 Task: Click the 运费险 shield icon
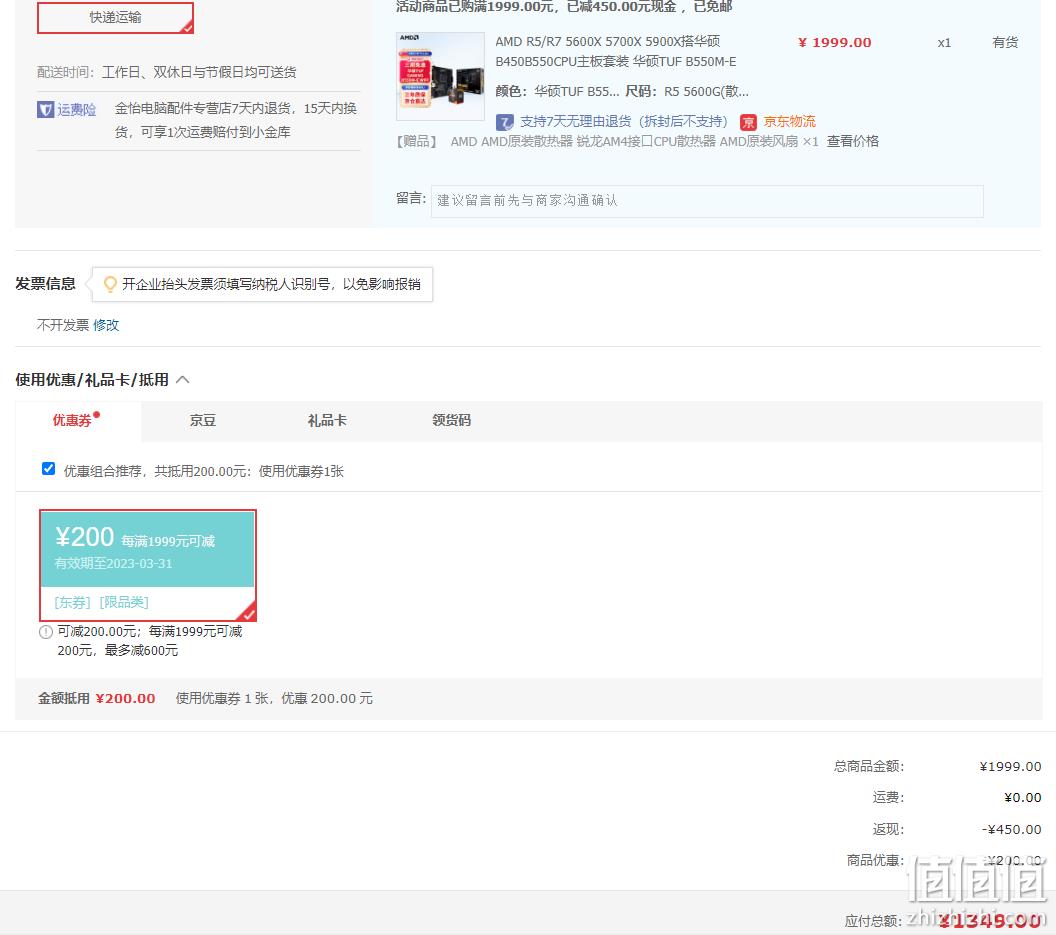pos(45,109)
